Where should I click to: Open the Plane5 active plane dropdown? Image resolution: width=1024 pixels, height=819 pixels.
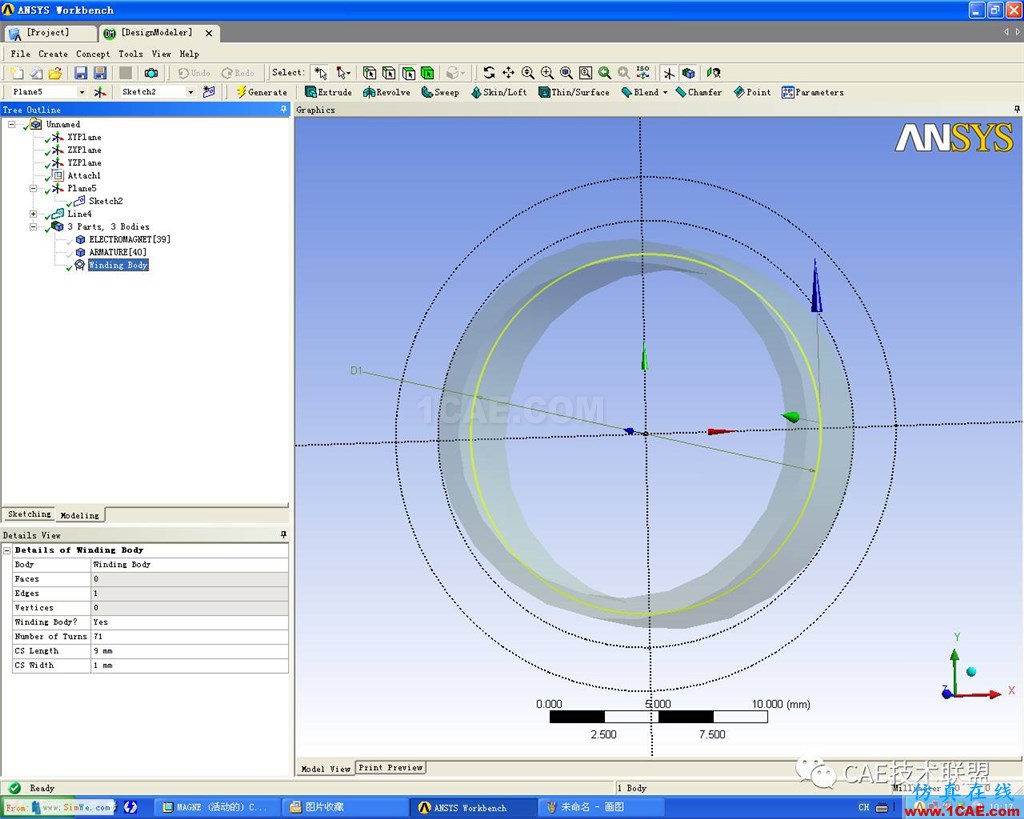click(x=82, y=92)
